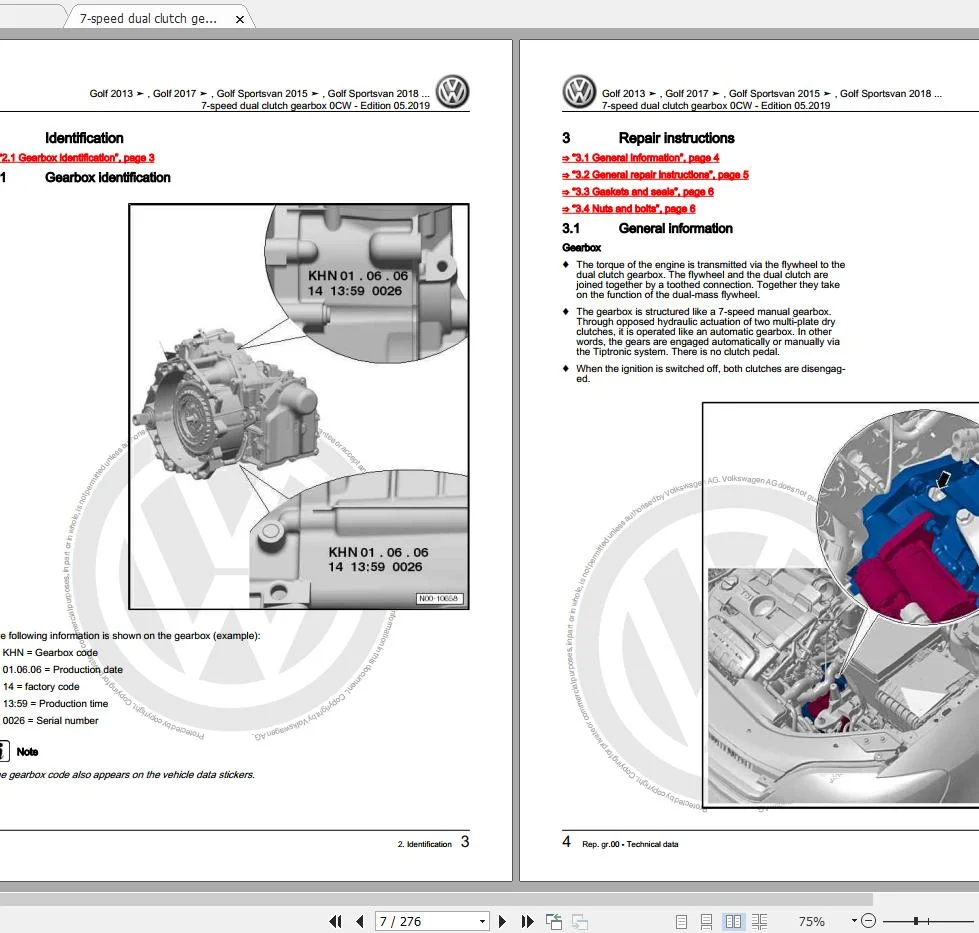Open the zoom level dropdown arrow
This screenshot has height=933, width=979.
coord(854,921)
